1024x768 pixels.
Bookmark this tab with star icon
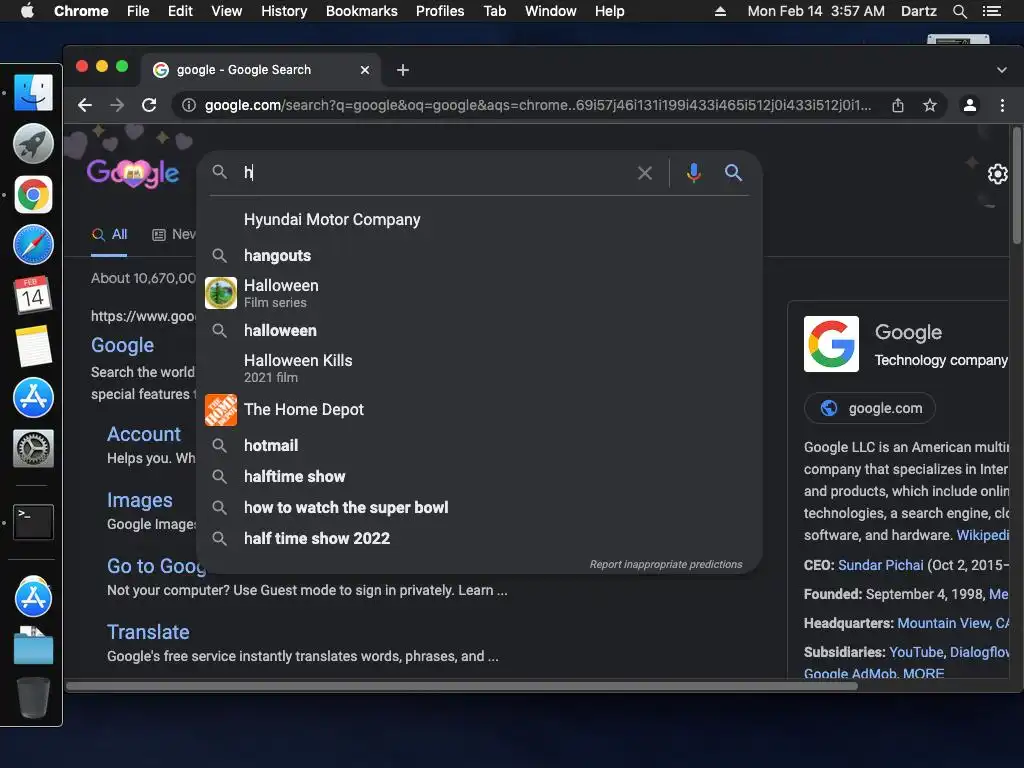pos(930,105)
